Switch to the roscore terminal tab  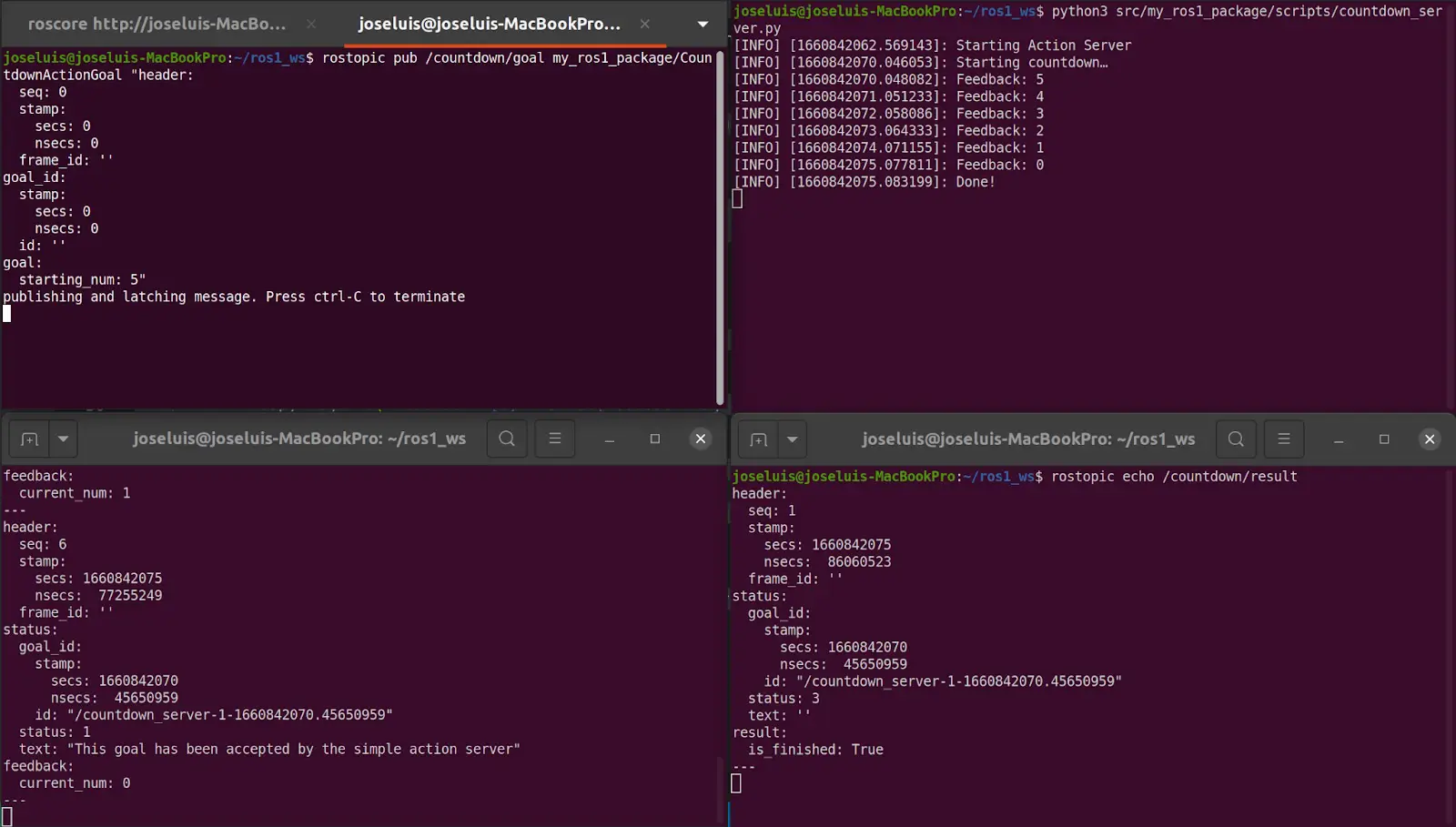pyautogui.click(x=157, y=24)
